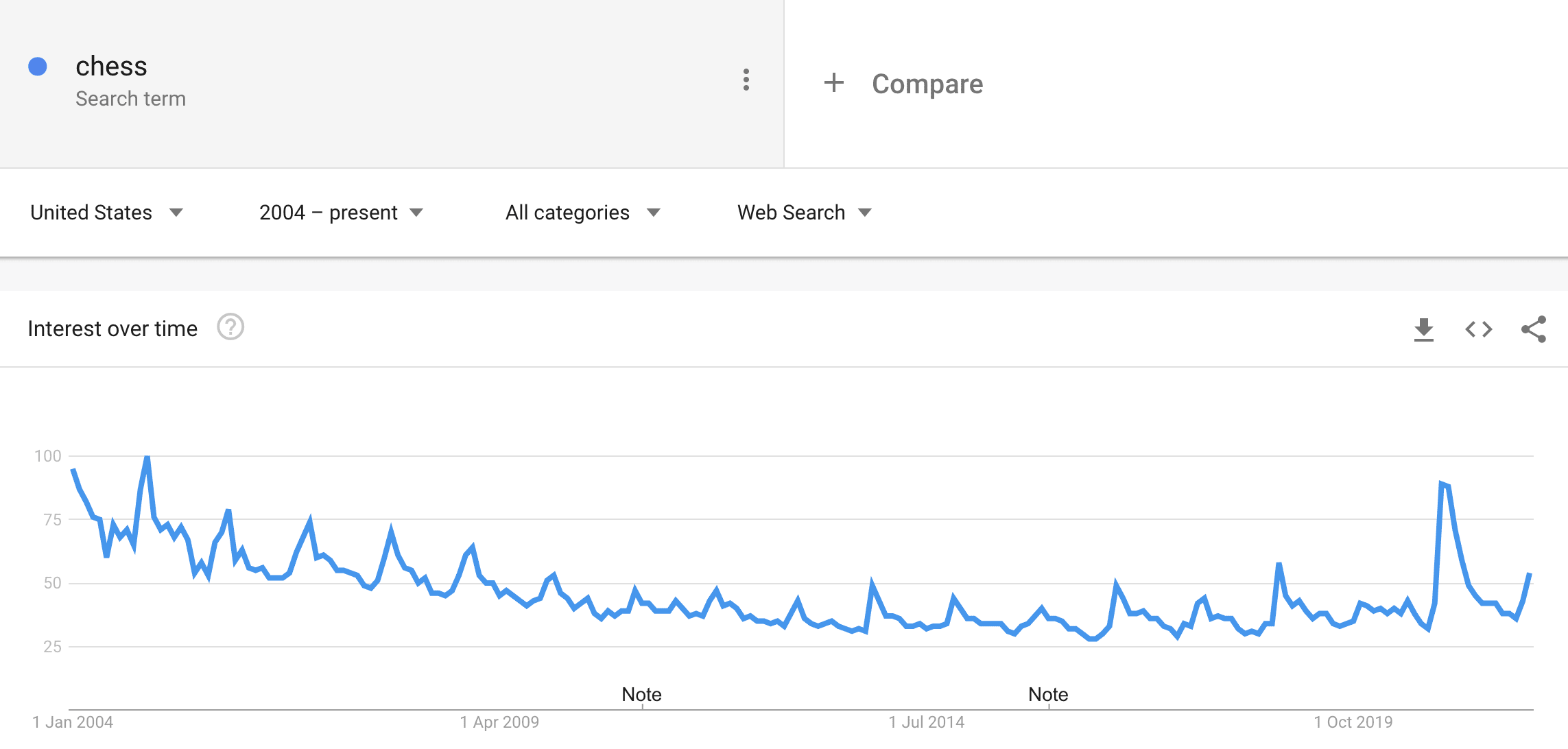
Task: Share the interest over time chart
Action: tap(1534, 329)
